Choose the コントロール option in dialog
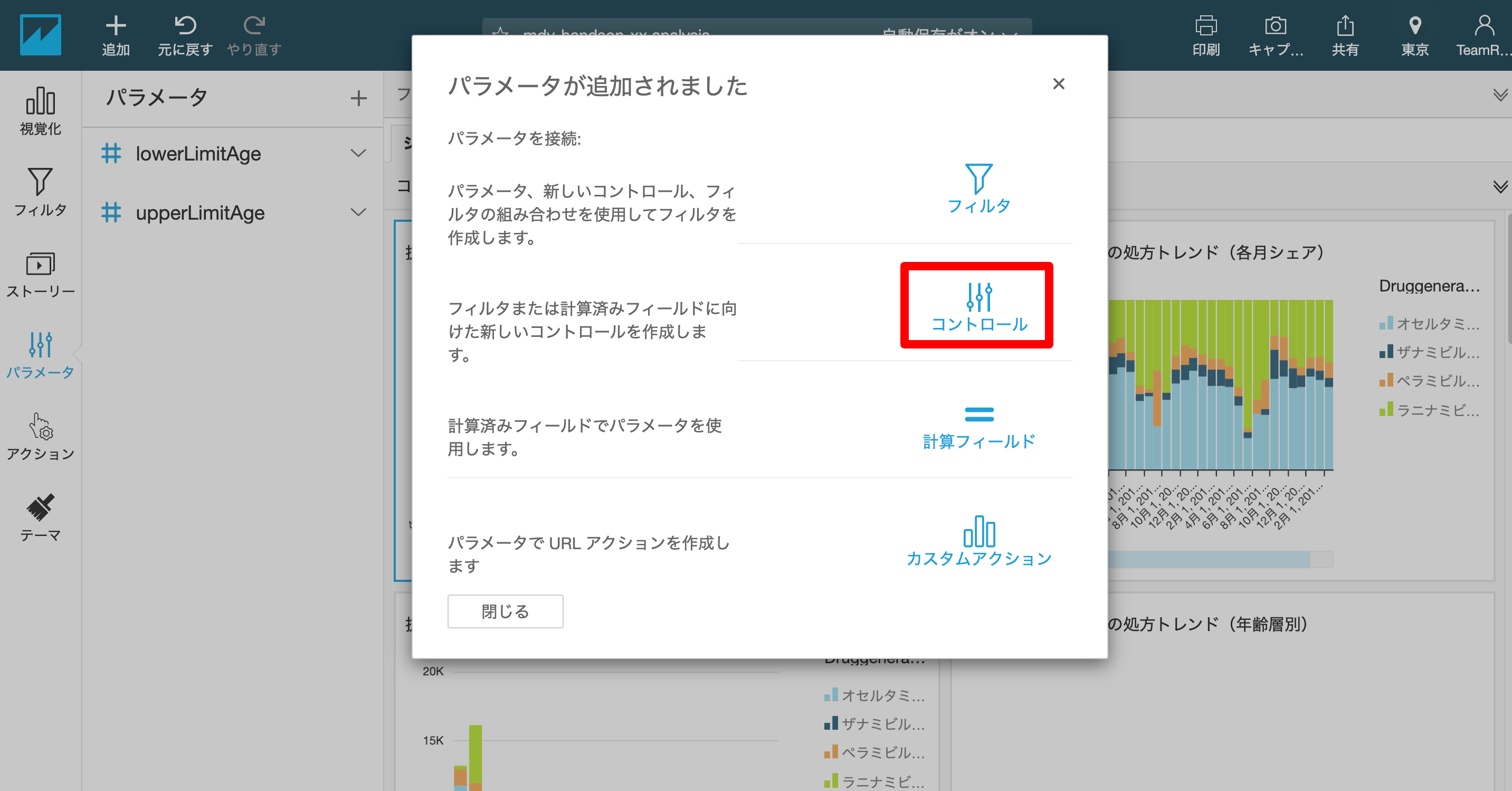This screenshot has width=1512, height=791. click(x=978, y=306)
